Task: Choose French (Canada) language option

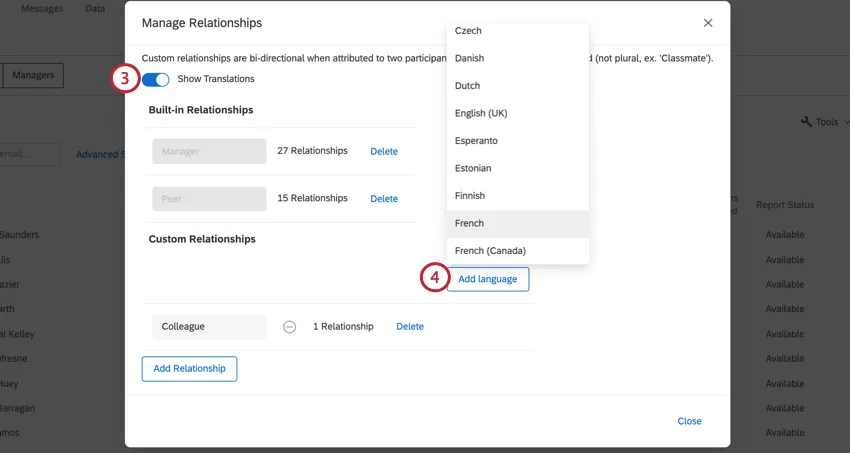Action: pyautogui.click(x=490, y=250)
